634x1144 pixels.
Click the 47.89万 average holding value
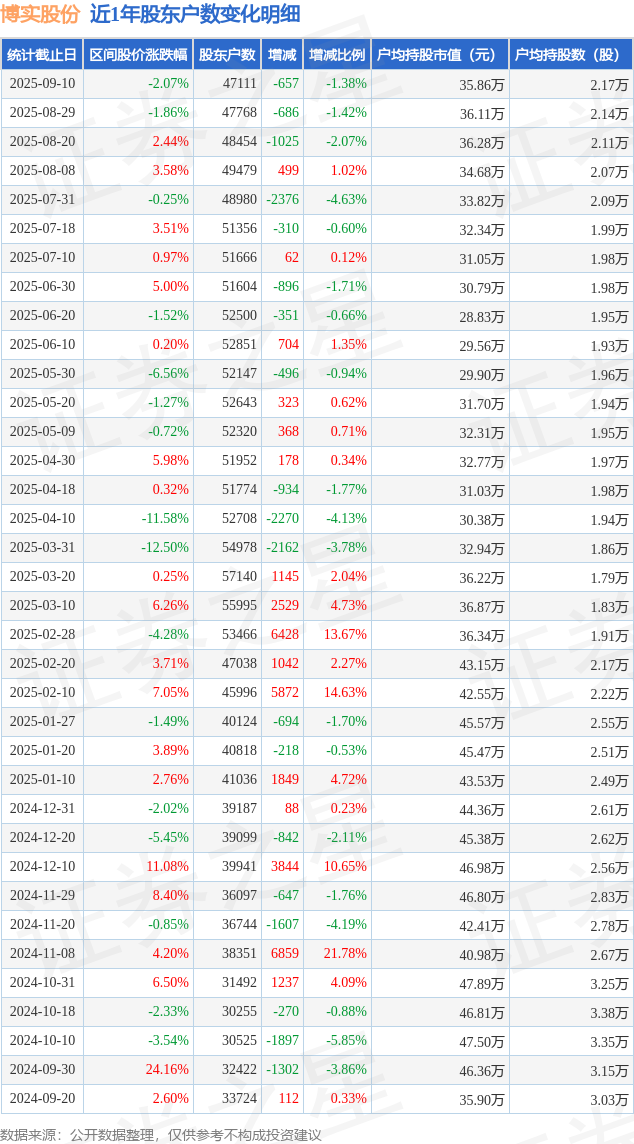tap(482, 982)
